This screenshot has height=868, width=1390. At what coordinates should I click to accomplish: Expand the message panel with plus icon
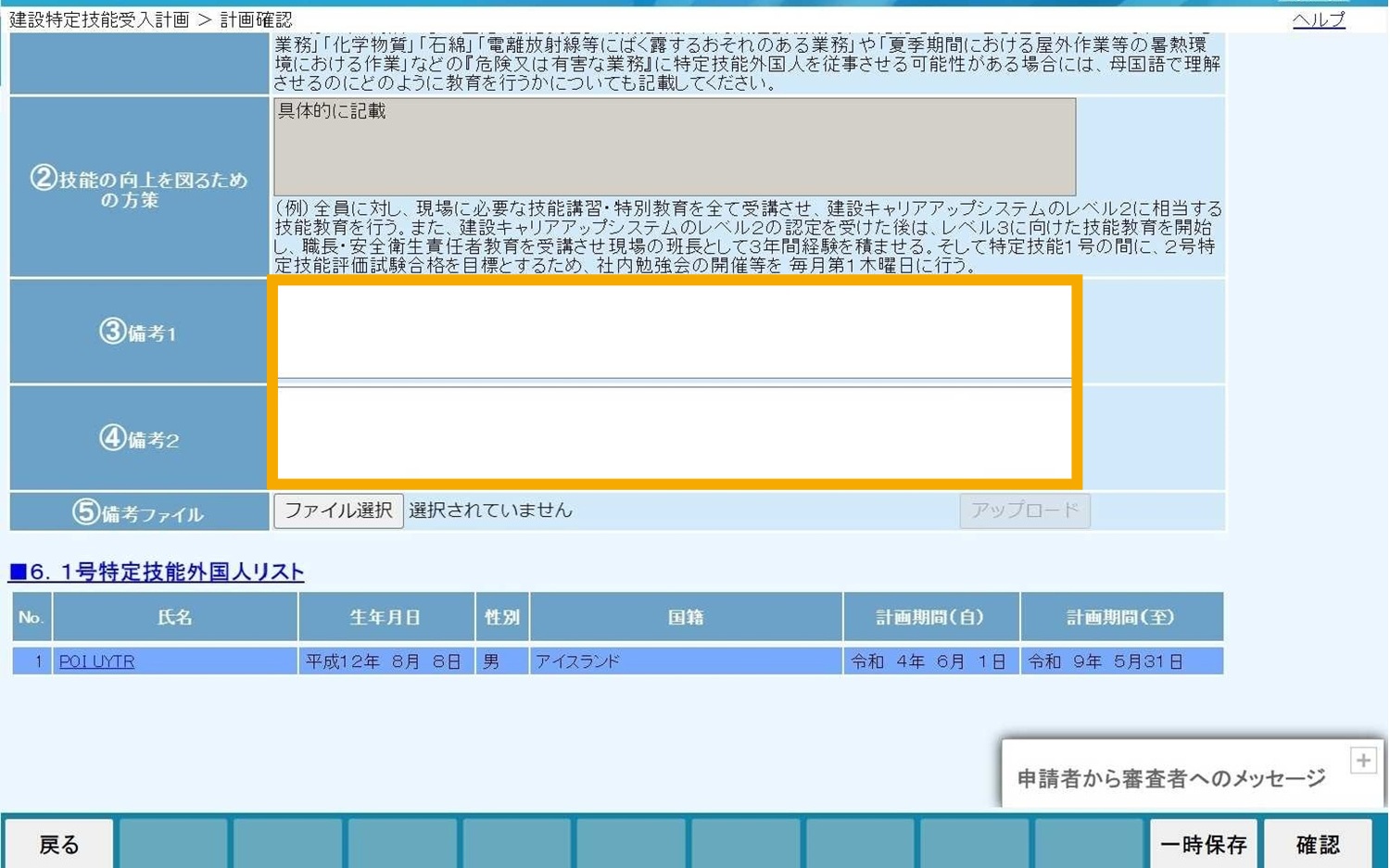point(1362,761)
